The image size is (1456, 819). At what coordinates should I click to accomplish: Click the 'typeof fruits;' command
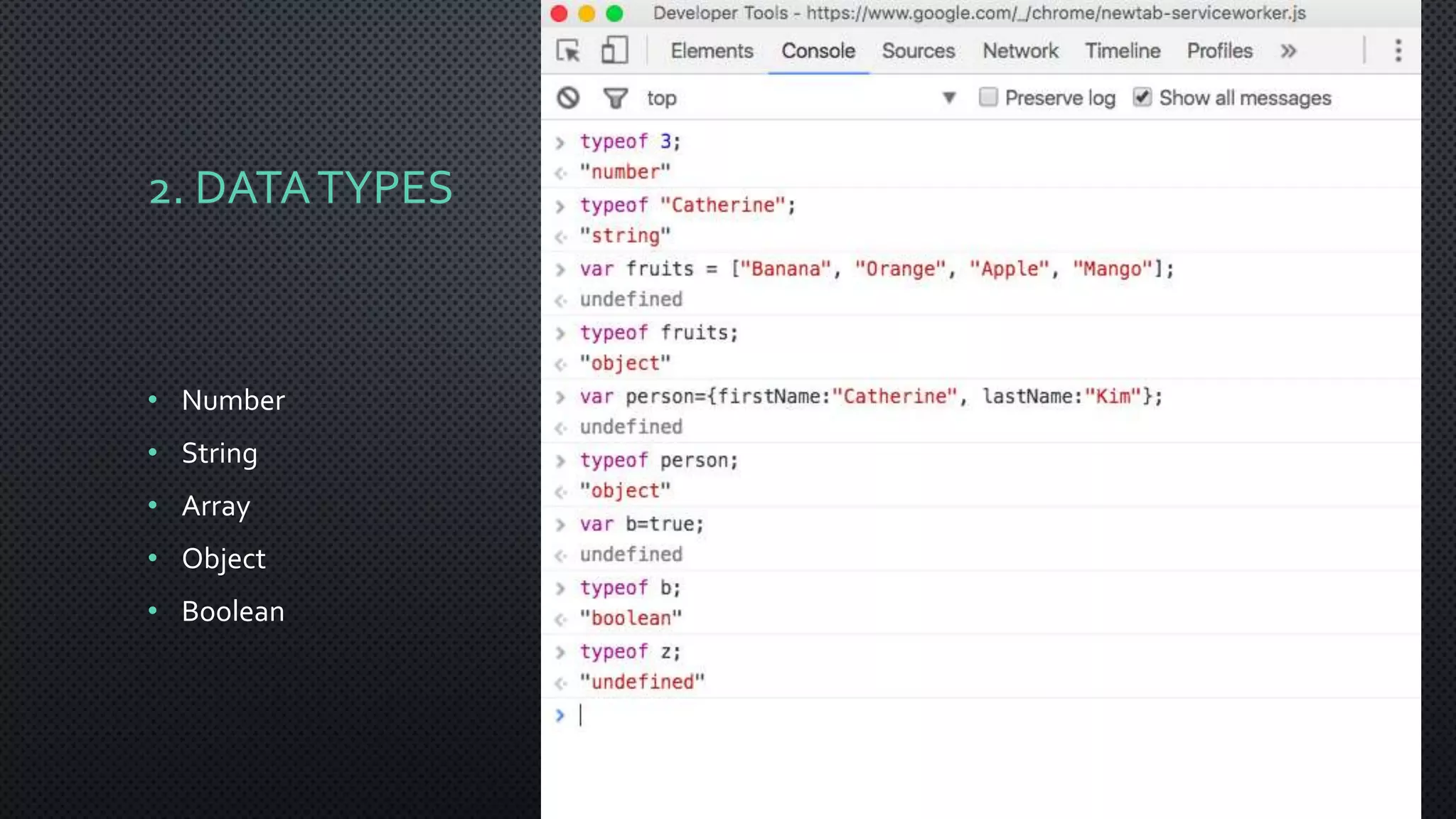pyautogui.click(x=659, y=333)
